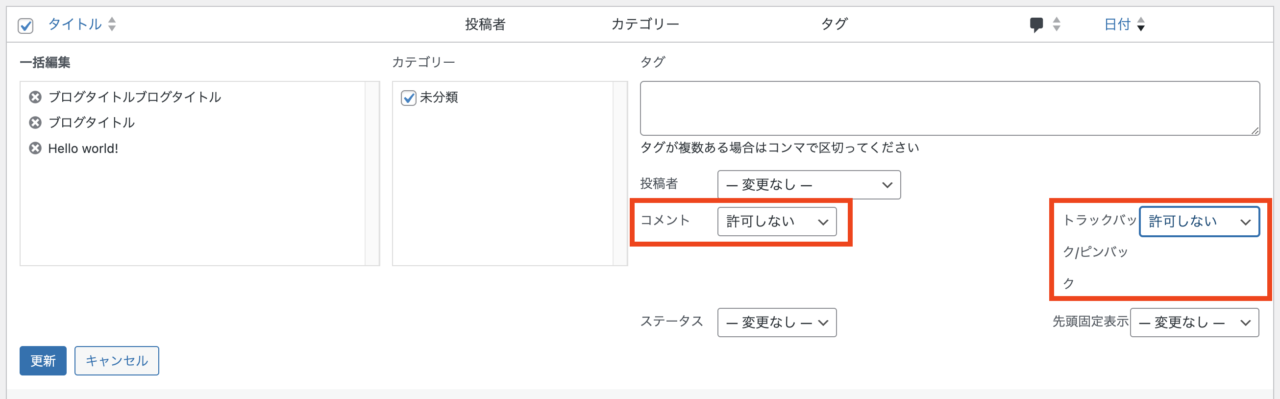The width and height of the screenshot is (1280, 399).
Task: Open the トラックバック/ピンバック dropdown
Action: click(1199, 222)
